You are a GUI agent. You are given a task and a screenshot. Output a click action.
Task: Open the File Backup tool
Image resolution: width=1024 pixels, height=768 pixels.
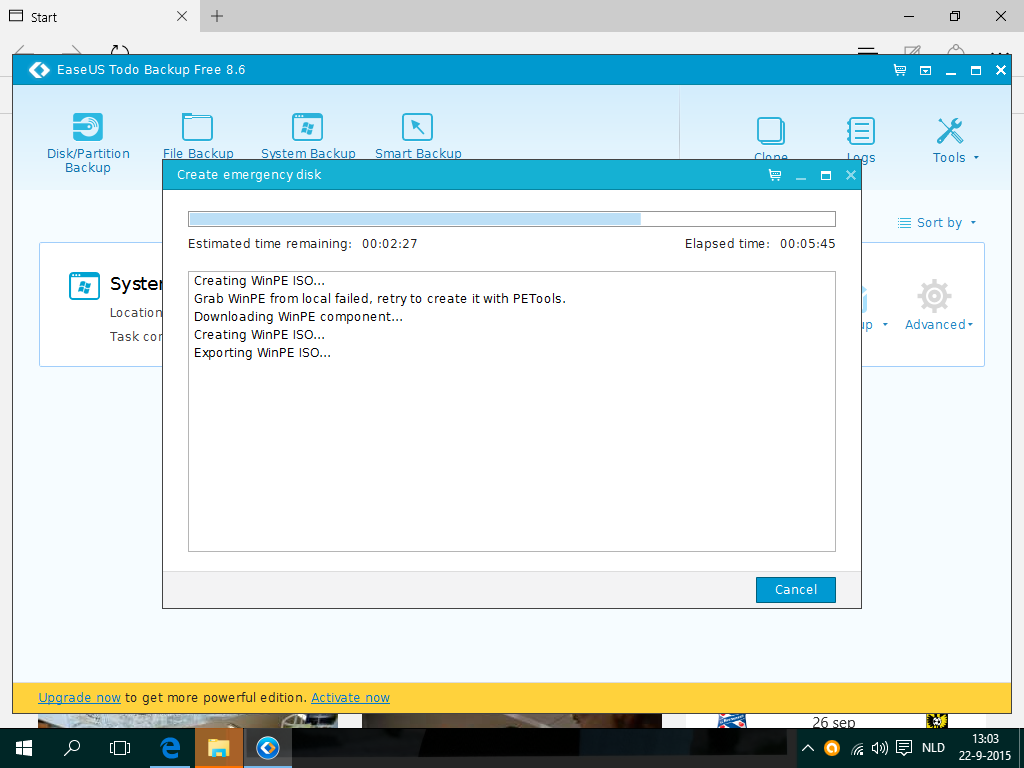(198, 136)
